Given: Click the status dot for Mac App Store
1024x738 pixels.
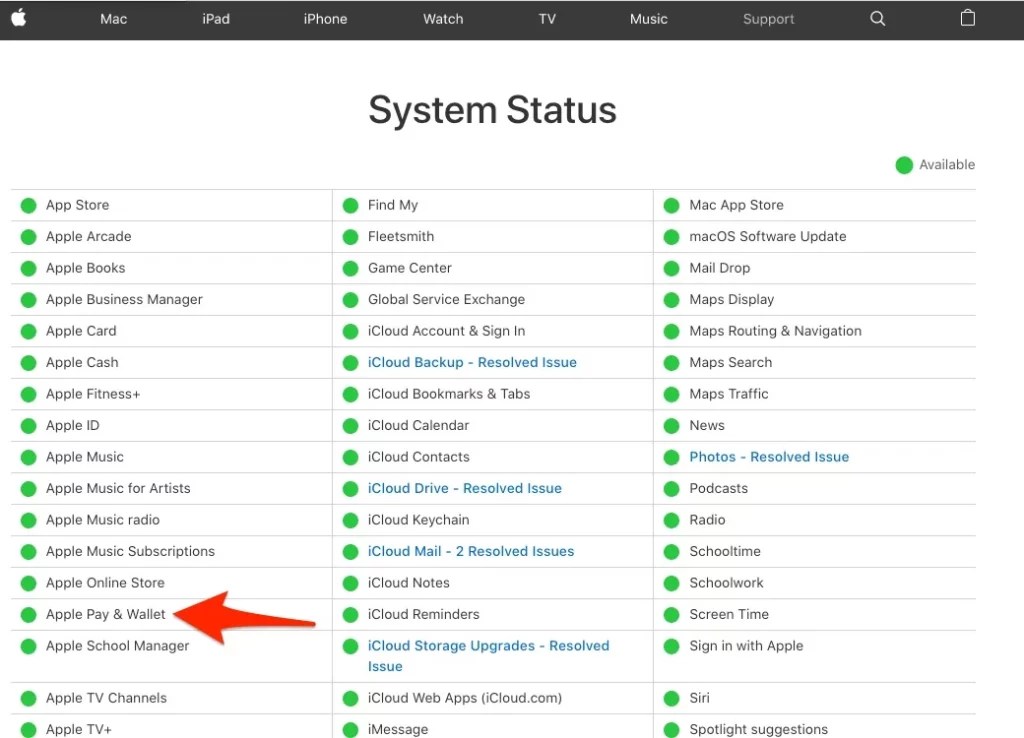Looking at the screenshot, I should [x=671, y=206].
